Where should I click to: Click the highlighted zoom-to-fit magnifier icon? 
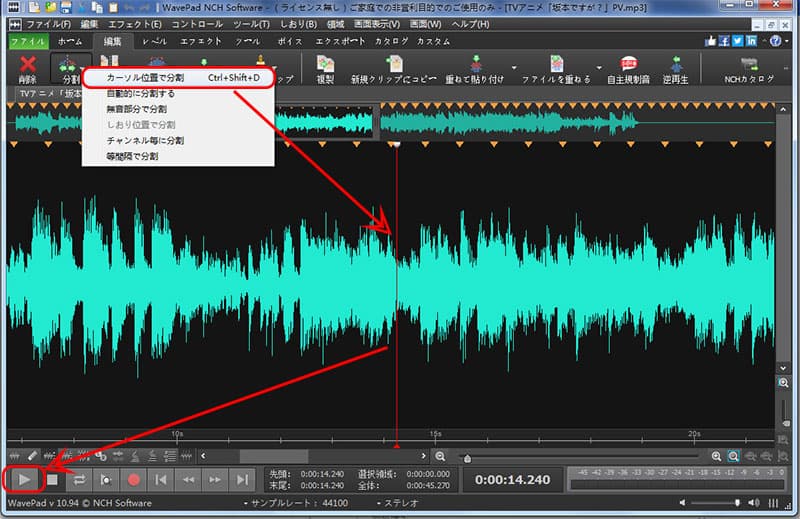point(733,456)
